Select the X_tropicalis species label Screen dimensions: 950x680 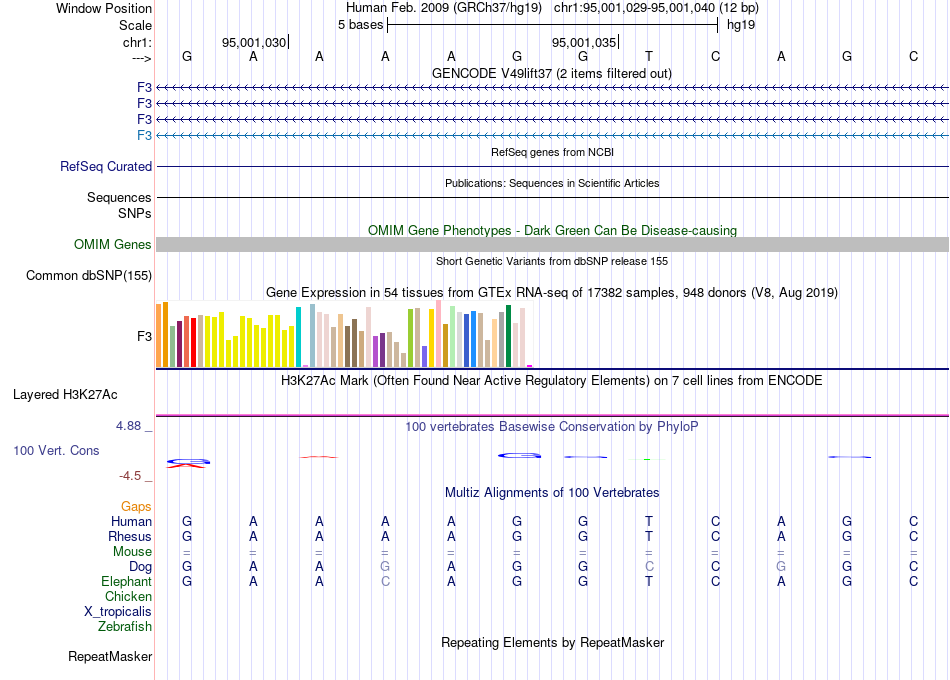[118, 612]
